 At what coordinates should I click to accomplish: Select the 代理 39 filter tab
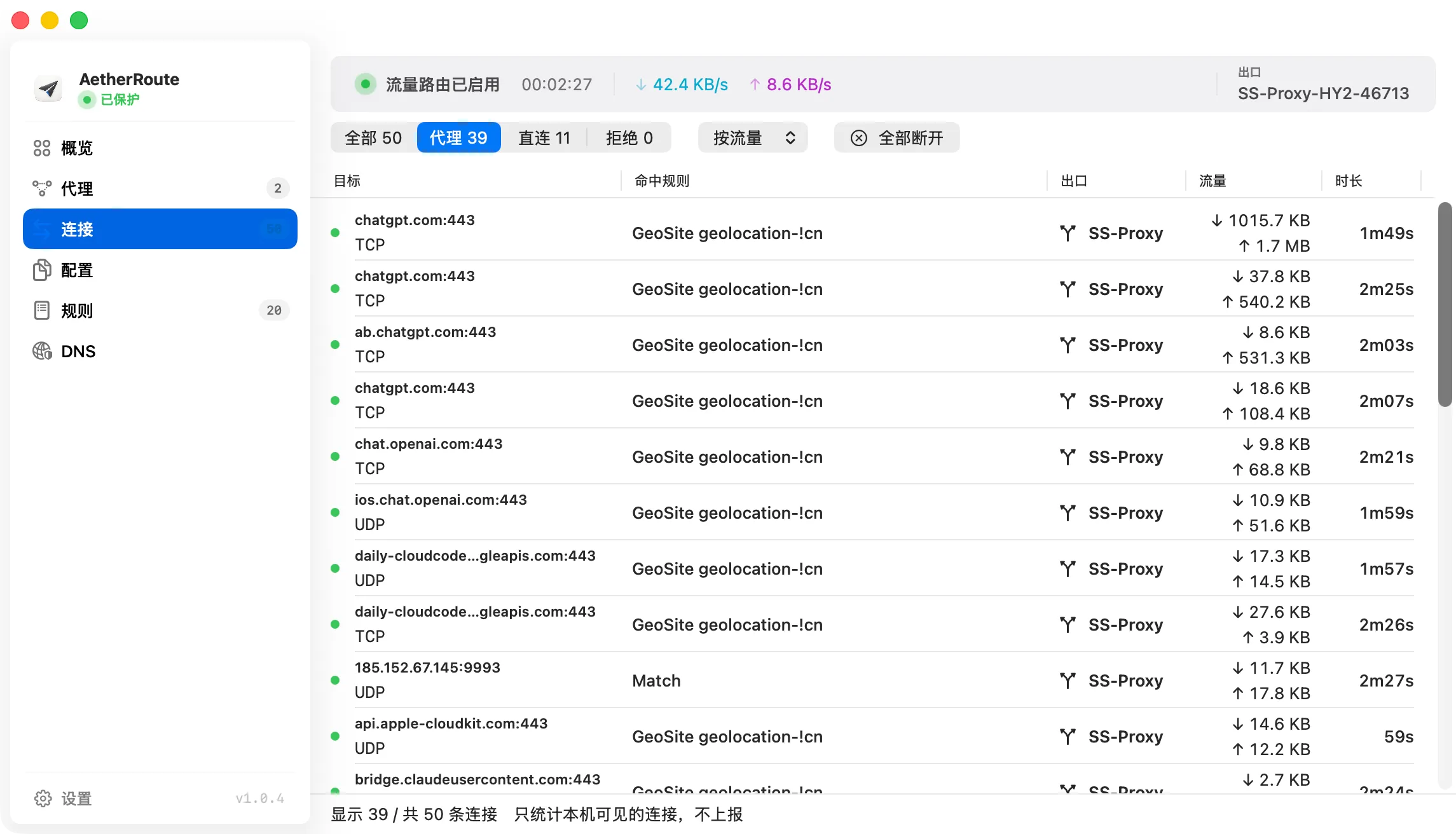(x=458, y=138)
